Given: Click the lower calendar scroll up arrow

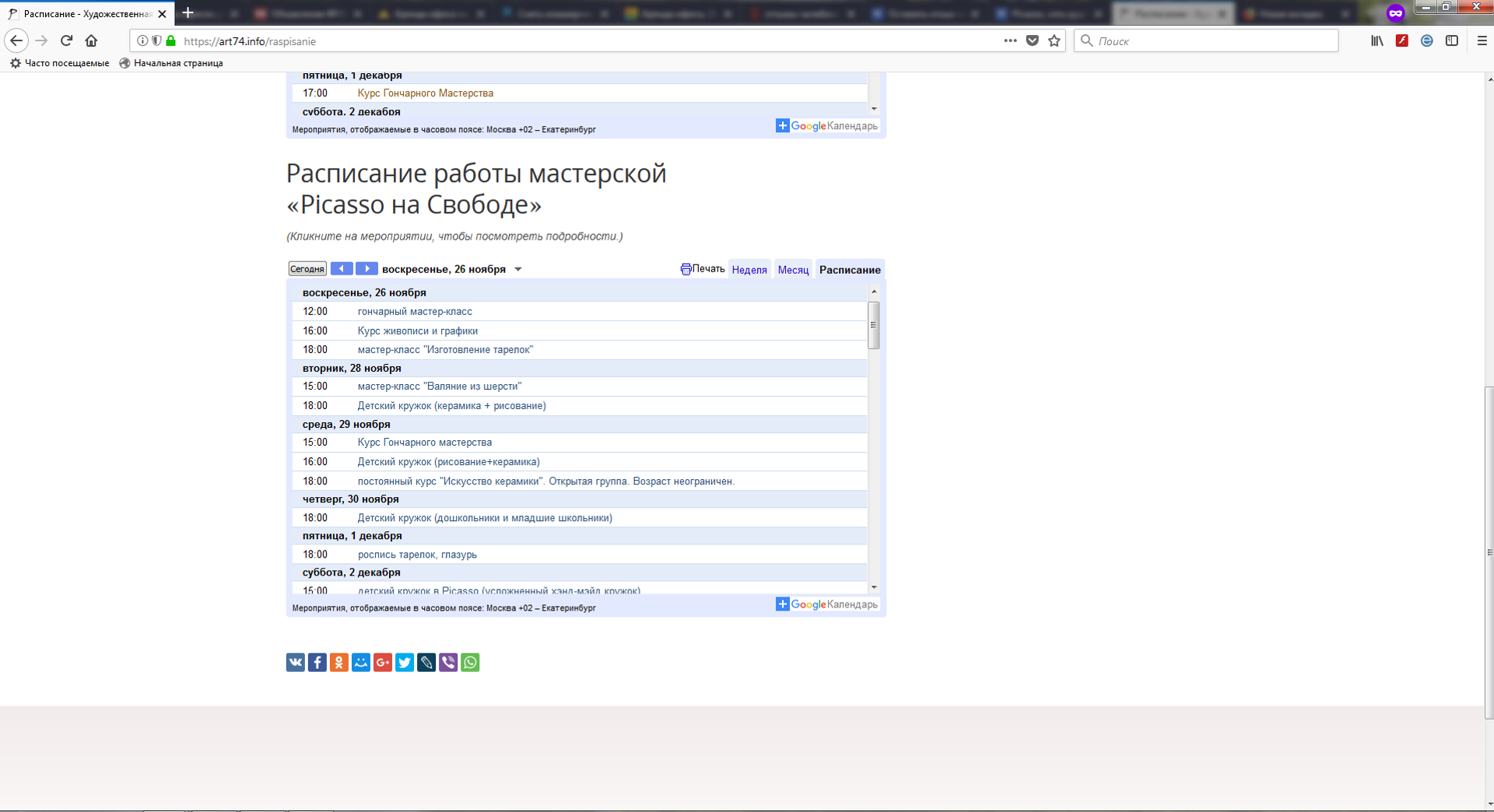Looking at the screenshot, I should point(874,292).
